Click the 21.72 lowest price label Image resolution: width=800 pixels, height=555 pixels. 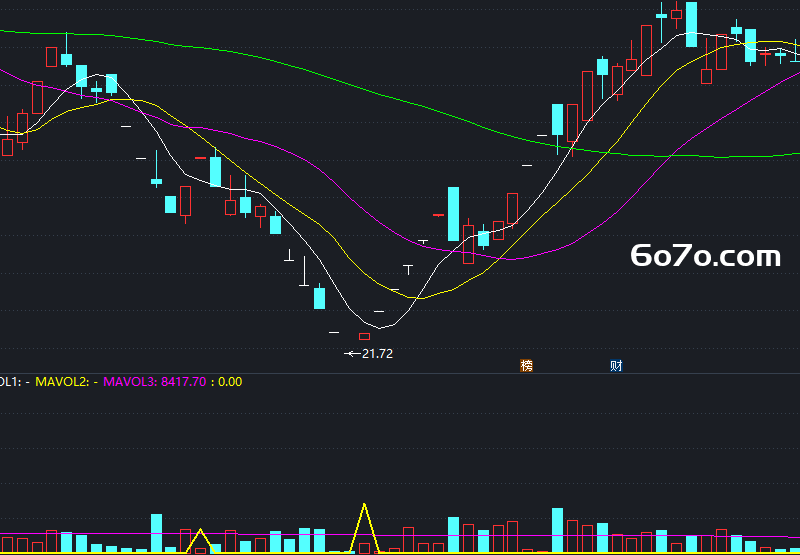pyautogui.click(x=377, y=354)
